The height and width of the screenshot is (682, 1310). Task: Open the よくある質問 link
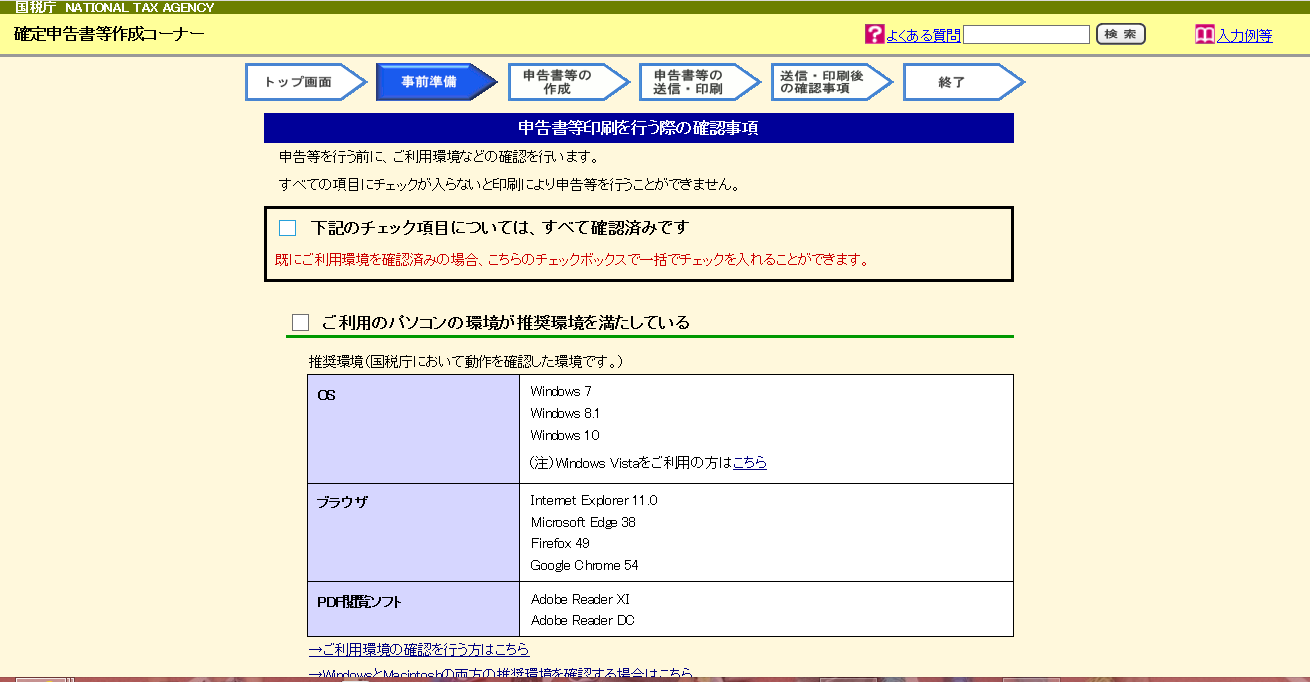click(x=923, y=35)
